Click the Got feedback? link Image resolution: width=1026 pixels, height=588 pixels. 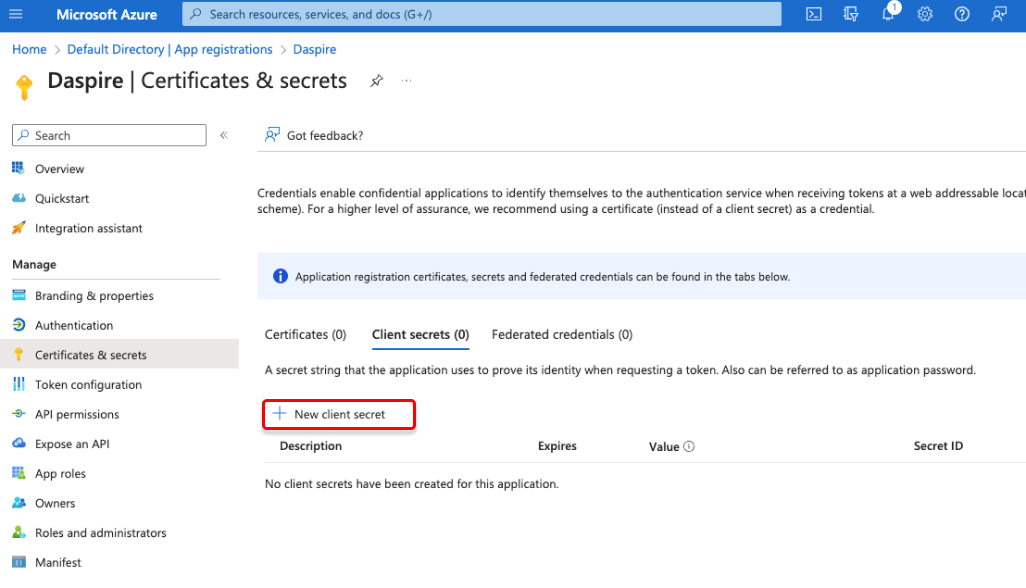[327, 134]
